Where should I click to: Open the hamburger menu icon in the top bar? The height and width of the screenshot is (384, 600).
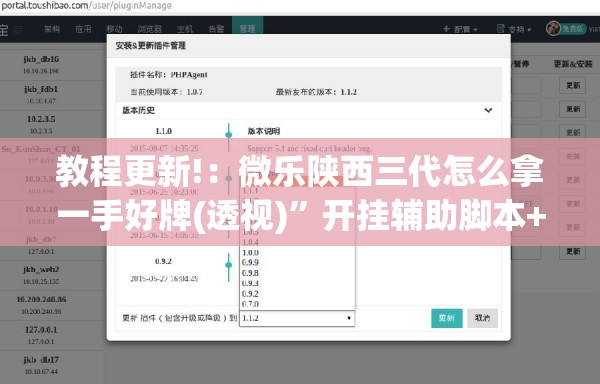click(18, 29)
